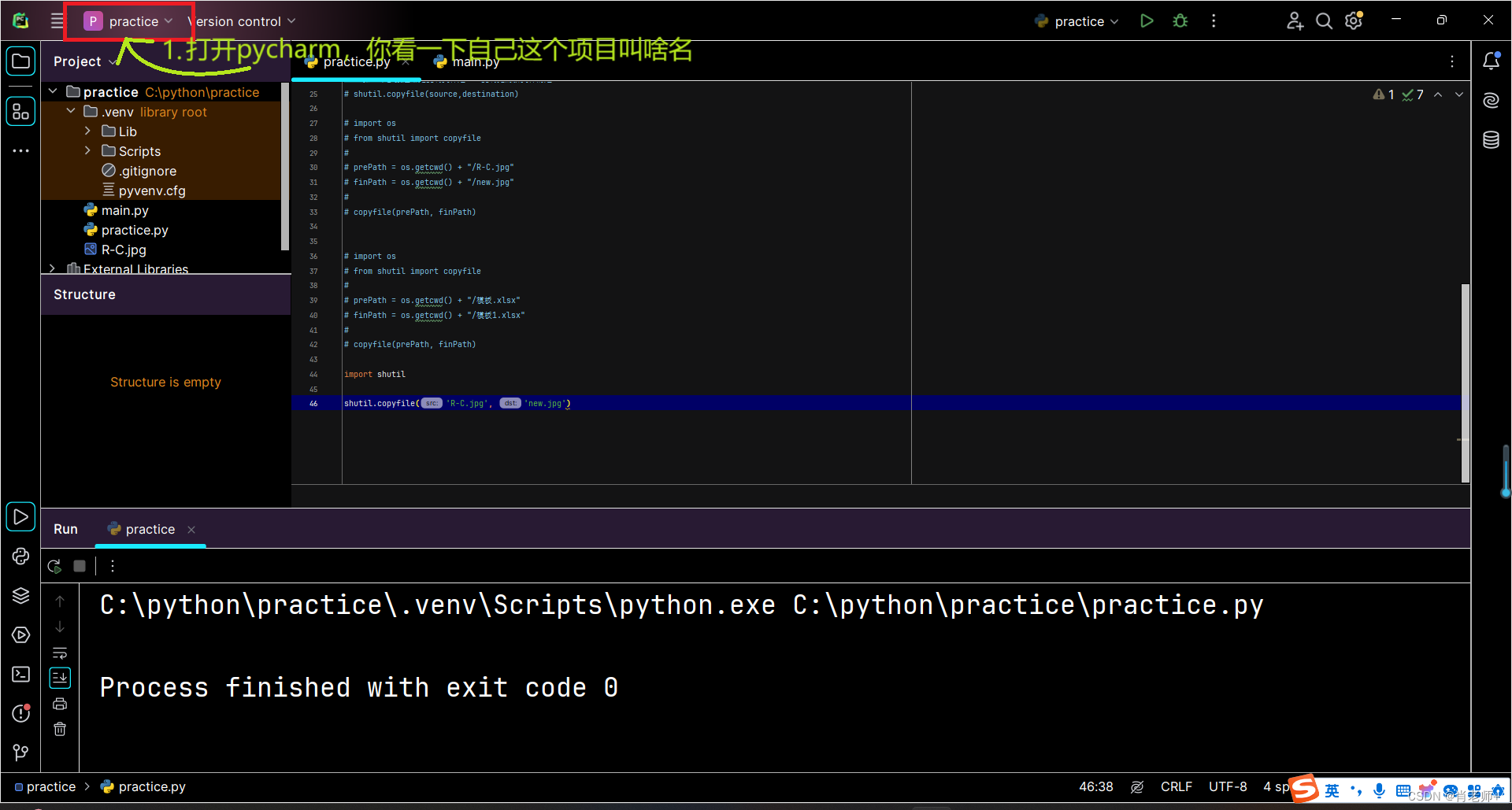Rerun the practice script in the Run panel
Screen dimensions: 1512x810
coord(54,566)
